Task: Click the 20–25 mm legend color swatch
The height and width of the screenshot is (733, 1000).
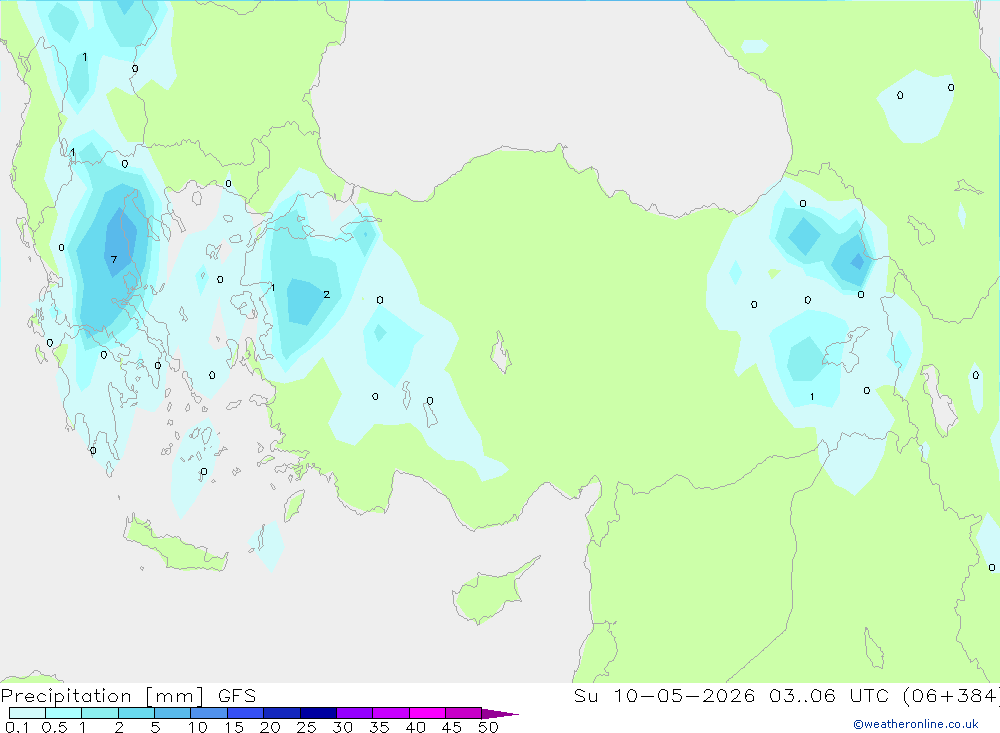Action: (282, 713)
